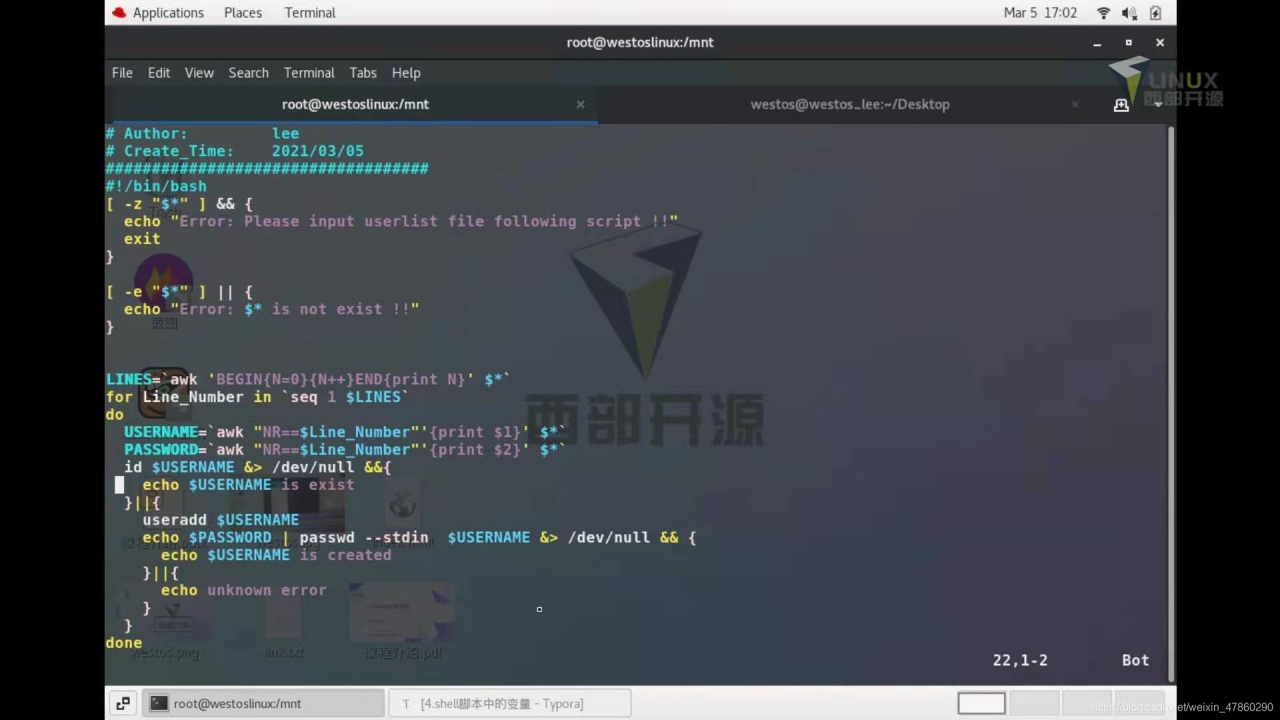1280x720 pixels.
Task: Select the first workspace in switcher
Action: (981, 703)
